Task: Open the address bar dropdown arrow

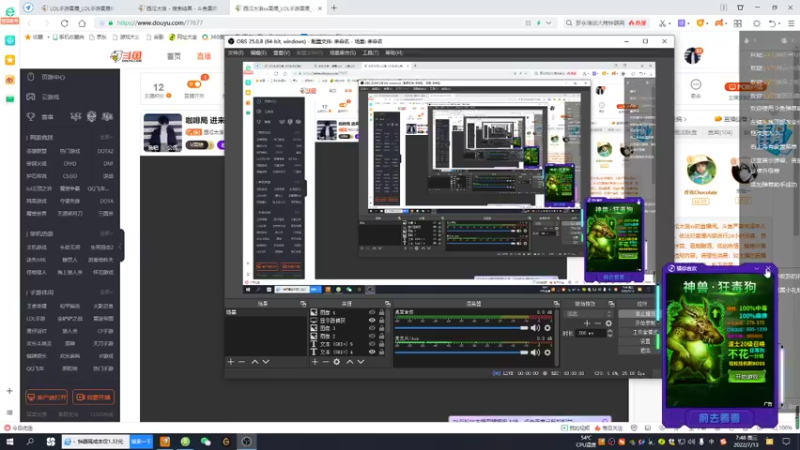Action: tap(548, 23)
